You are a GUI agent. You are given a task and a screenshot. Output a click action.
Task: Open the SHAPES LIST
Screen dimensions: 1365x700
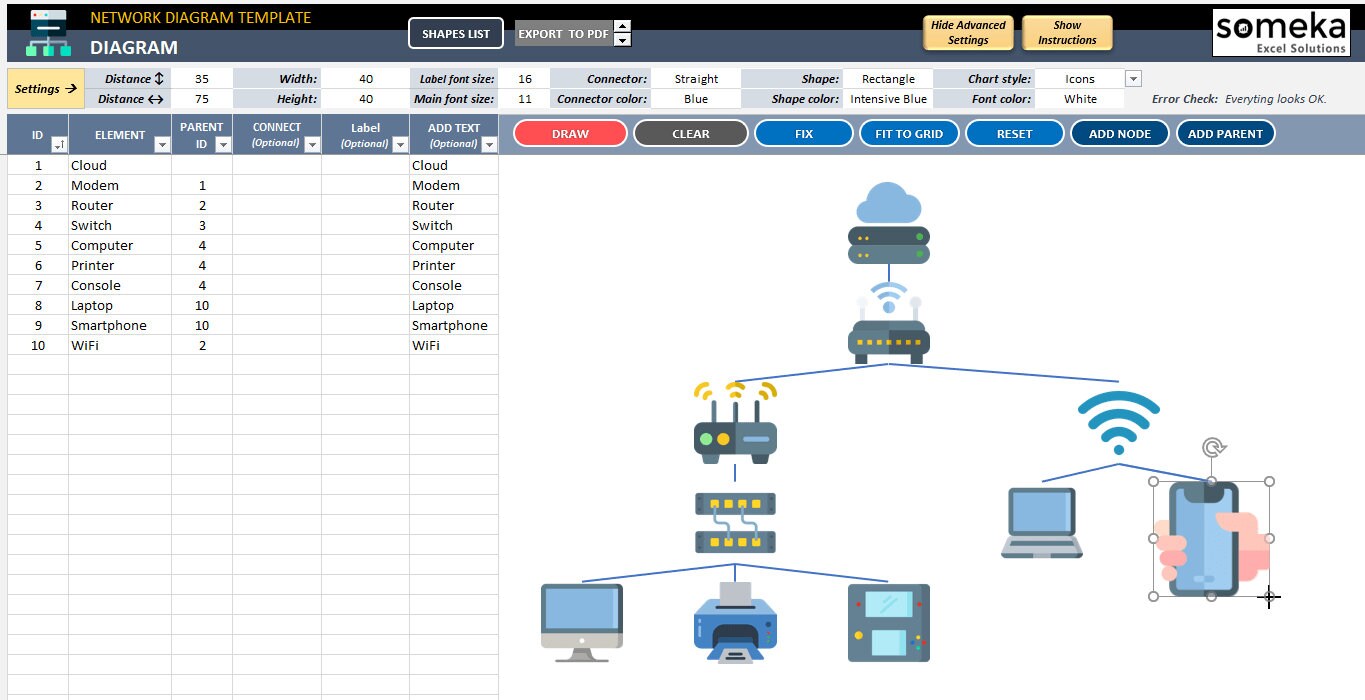coord(456,34)
